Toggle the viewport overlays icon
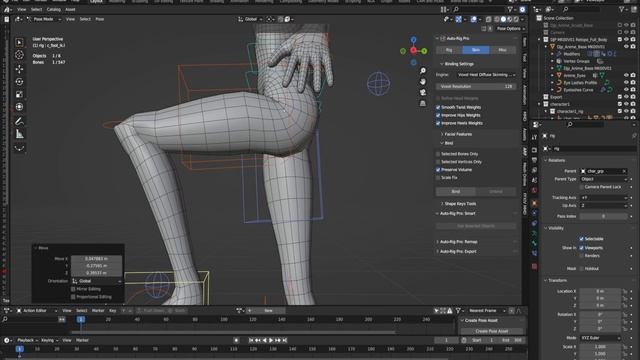640x360 pixels. [x=473, y=19]
